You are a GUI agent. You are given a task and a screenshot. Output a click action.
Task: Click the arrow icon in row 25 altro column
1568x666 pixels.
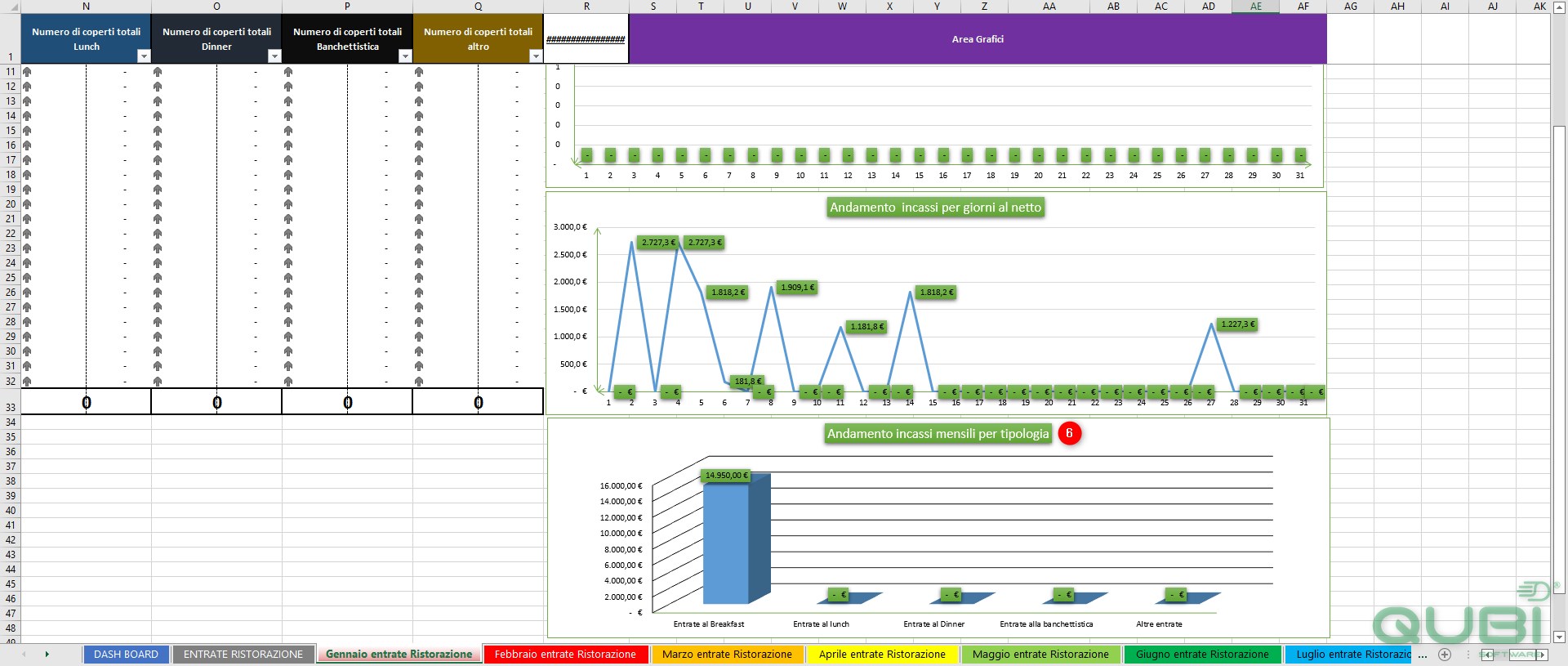coord(419,278)
